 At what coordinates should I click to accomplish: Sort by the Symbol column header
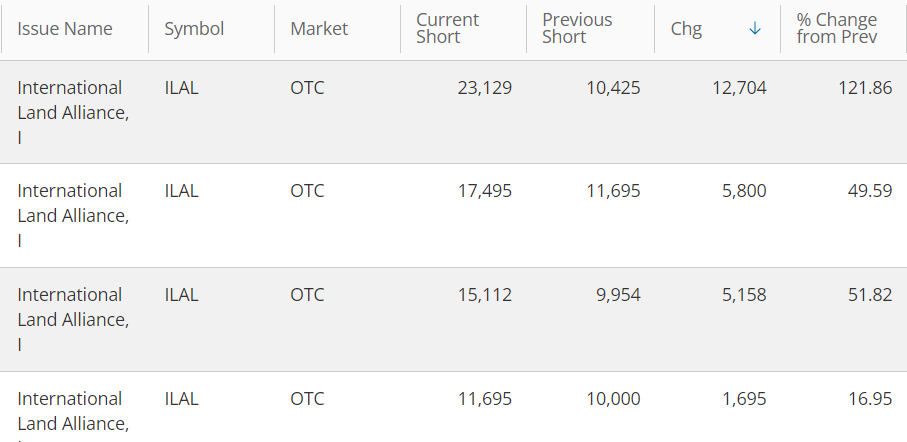click(x=194, y=29)
